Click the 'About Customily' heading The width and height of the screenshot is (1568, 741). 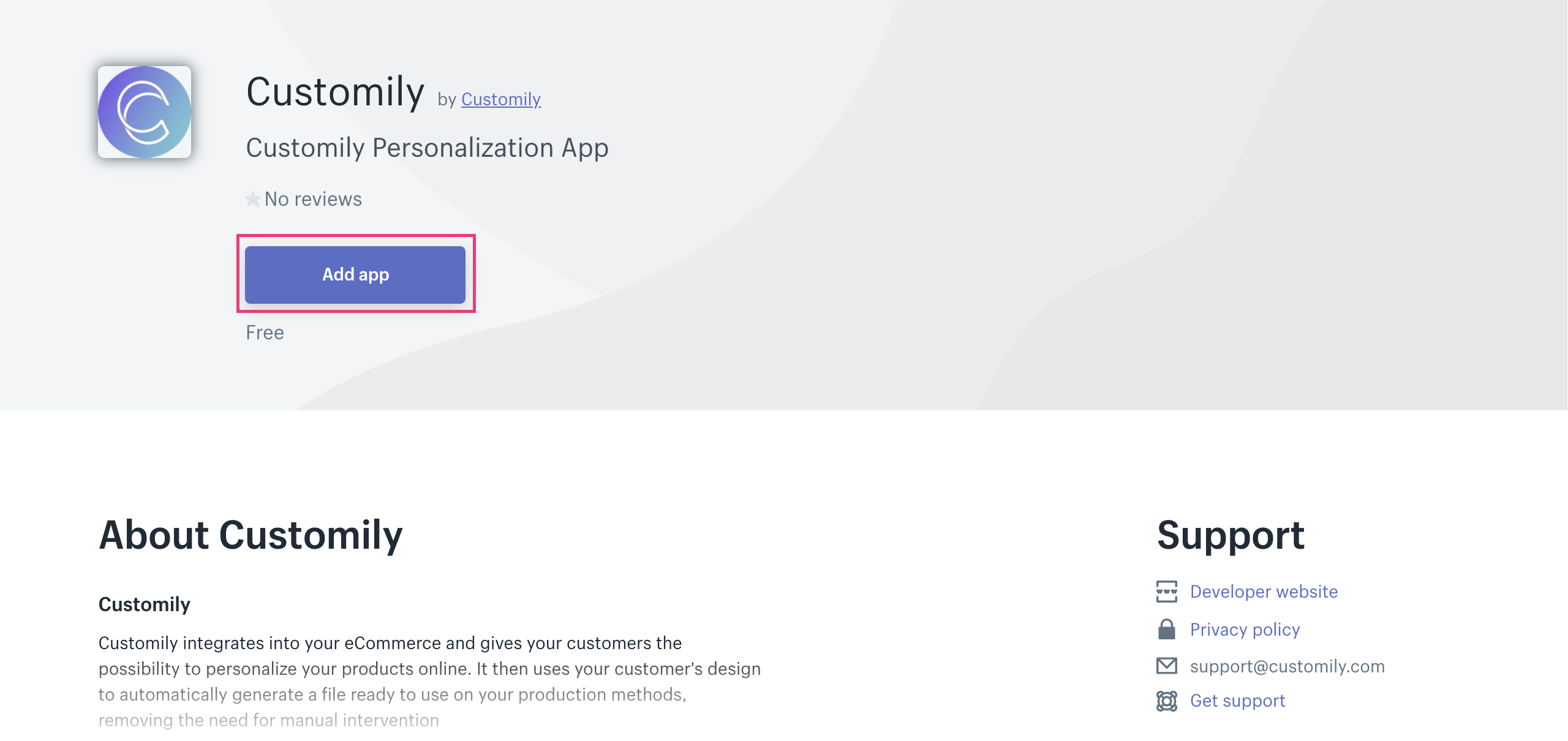251,535
